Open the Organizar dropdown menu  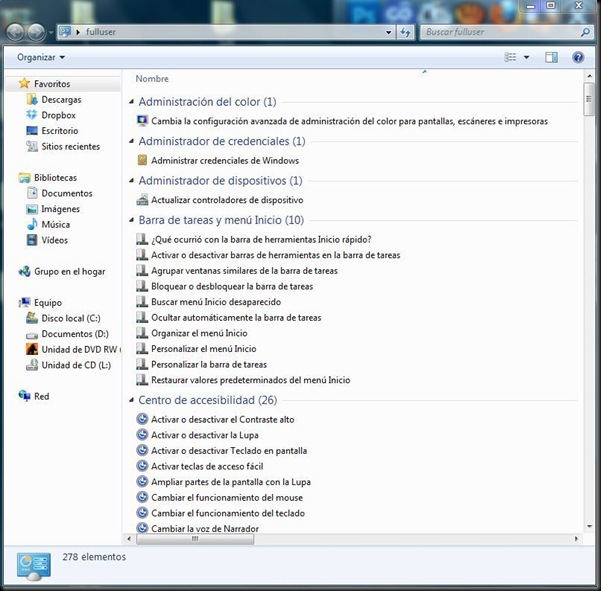[41, 57]
